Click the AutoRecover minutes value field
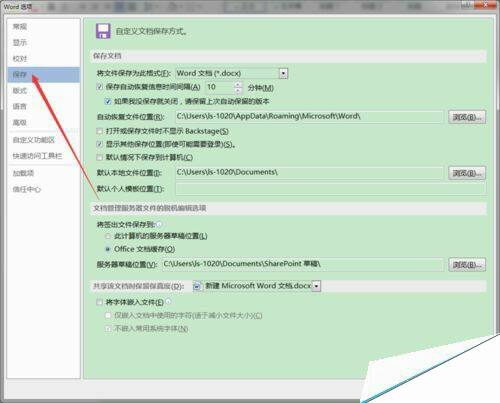Viewport: 500px width, 403px height. tap(219, 87)
